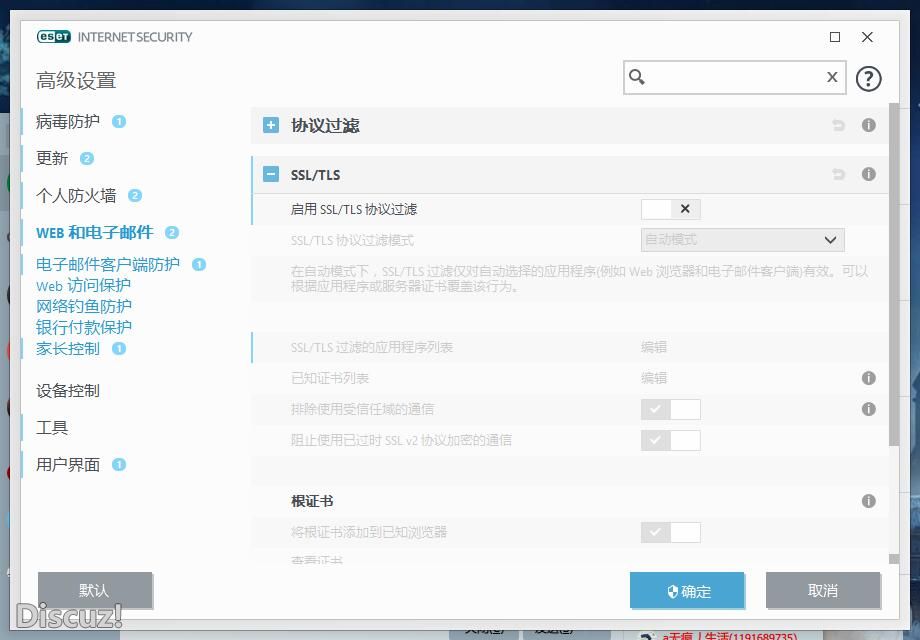Click the revert arrow beside SSL/TLS header
Viewport: 920px width, 640px height.
point(838,174)
